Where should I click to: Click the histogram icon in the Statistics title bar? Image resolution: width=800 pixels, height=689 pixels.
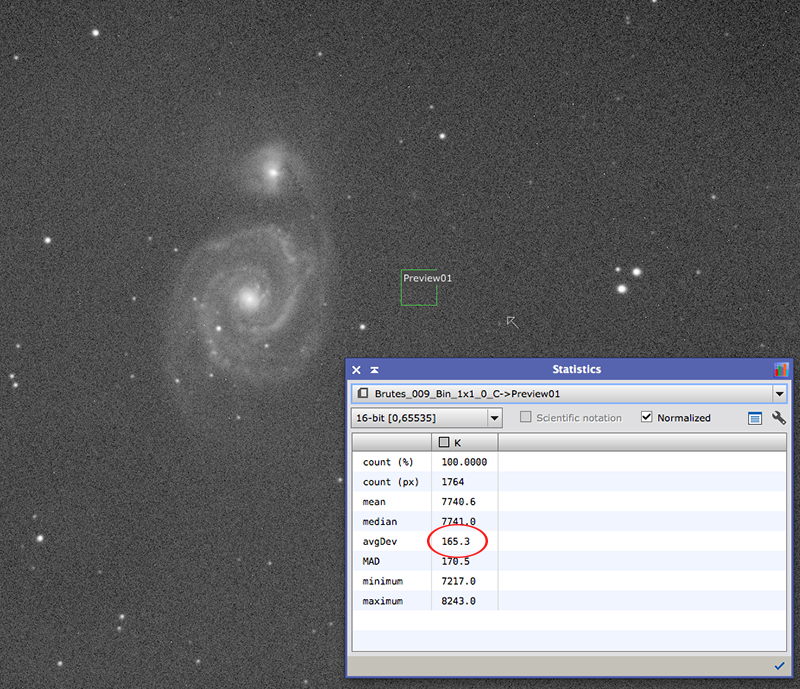tap(781, 370)
